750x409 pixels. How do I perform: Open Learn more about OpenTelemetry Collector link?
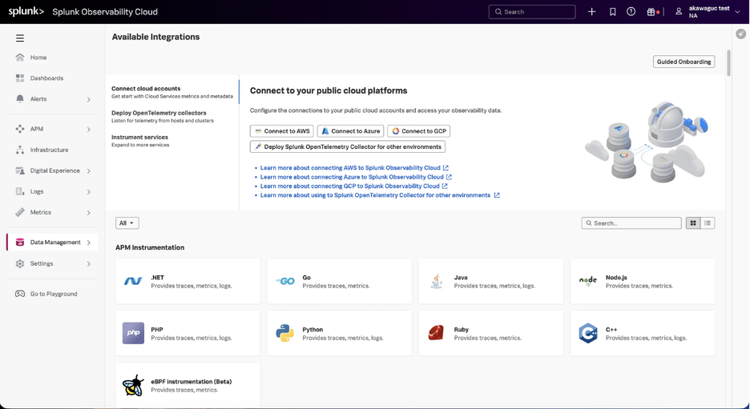pyautogui.click(x=380, y=195)
